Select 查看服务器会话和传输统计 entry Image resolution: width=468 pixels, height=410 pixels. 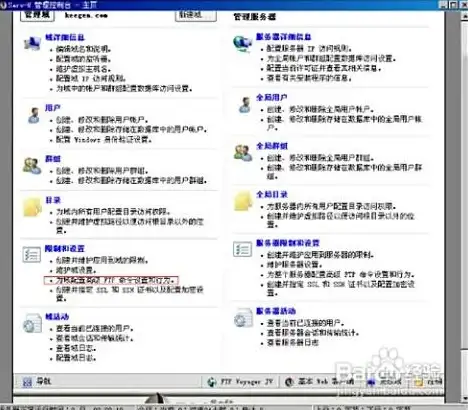tap(313, 333)
